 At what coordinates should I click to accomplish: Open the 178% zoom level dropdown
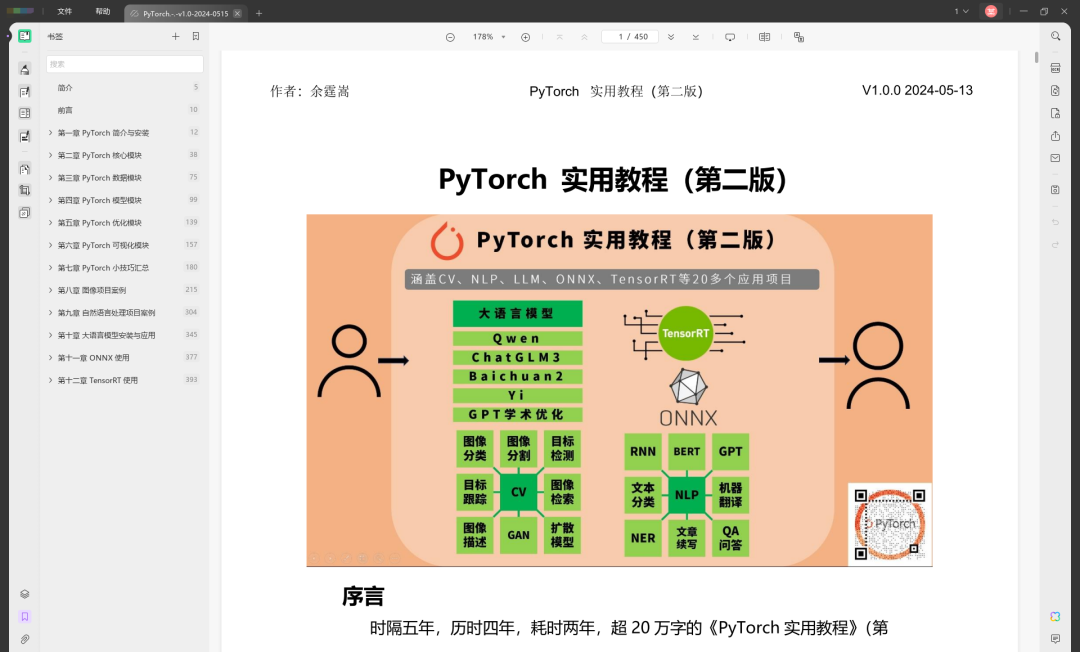coord(489,37)
